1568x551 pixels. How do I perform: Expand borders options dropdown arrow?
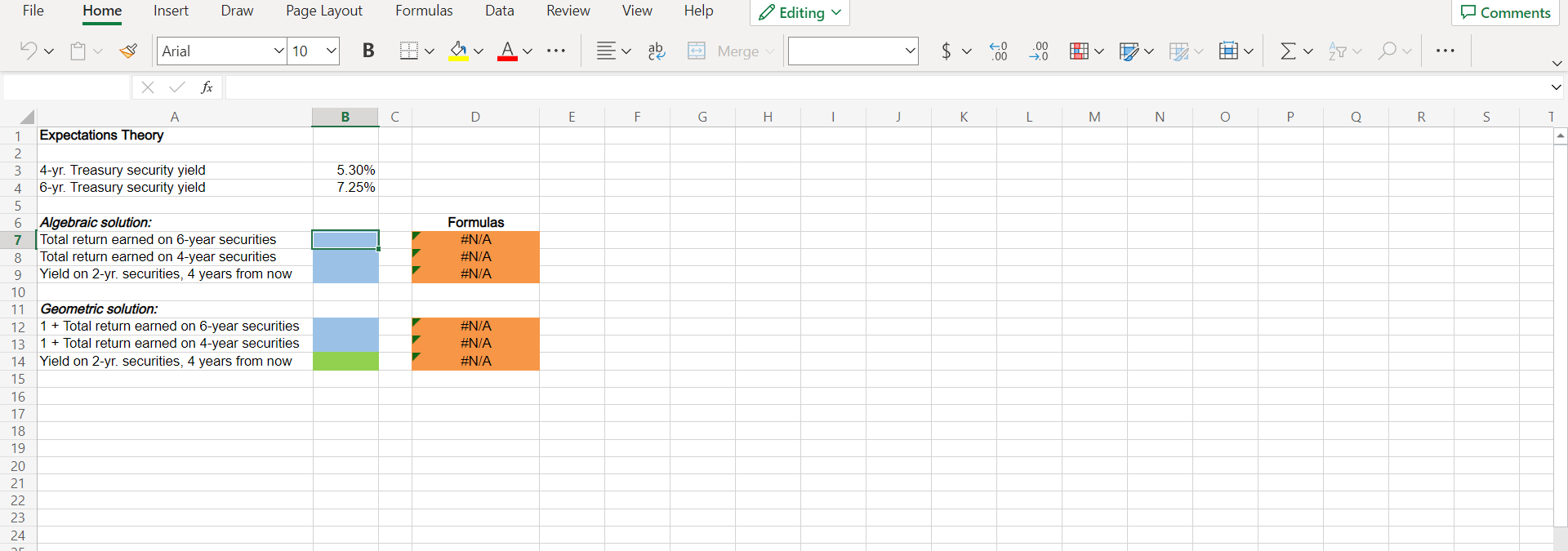tap(430, 51)
